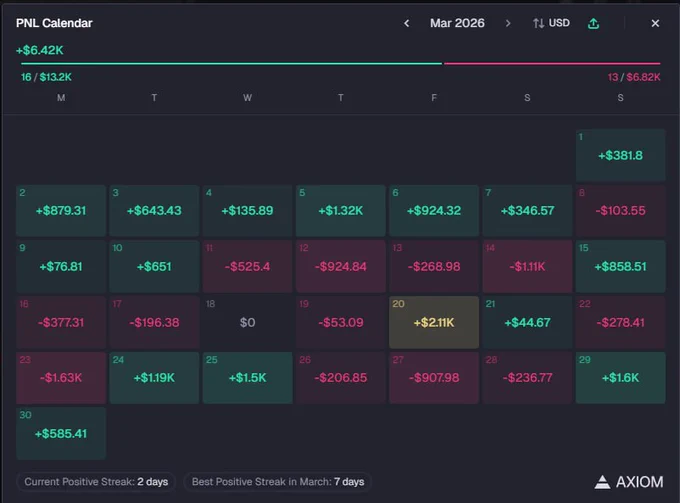Click the March 18 cell showing $0
Image resolution: width=680 pixels, height=503 pixels.
click(x=248, y=322)
